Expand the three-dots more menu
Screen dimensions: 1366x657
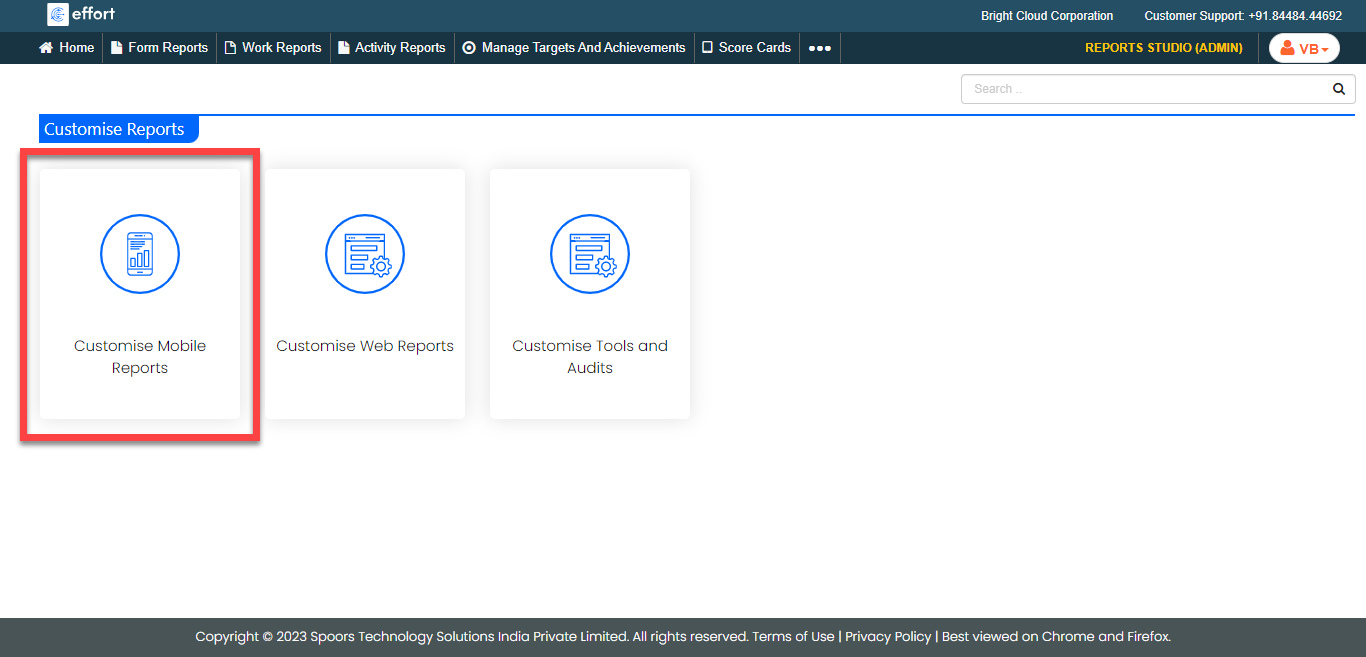[x=819, y=48]
